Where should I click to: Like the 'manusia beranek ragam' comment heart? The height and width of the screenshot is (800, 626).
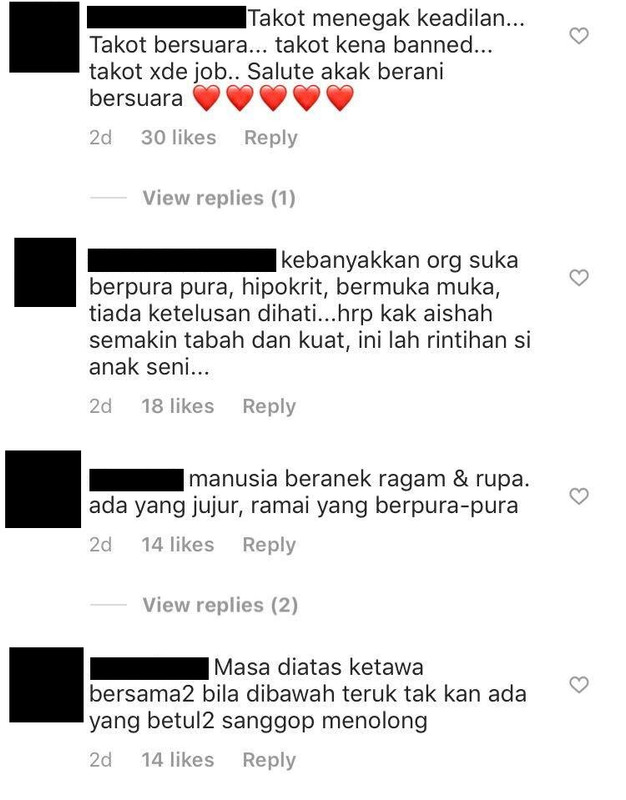click(579, 496)
